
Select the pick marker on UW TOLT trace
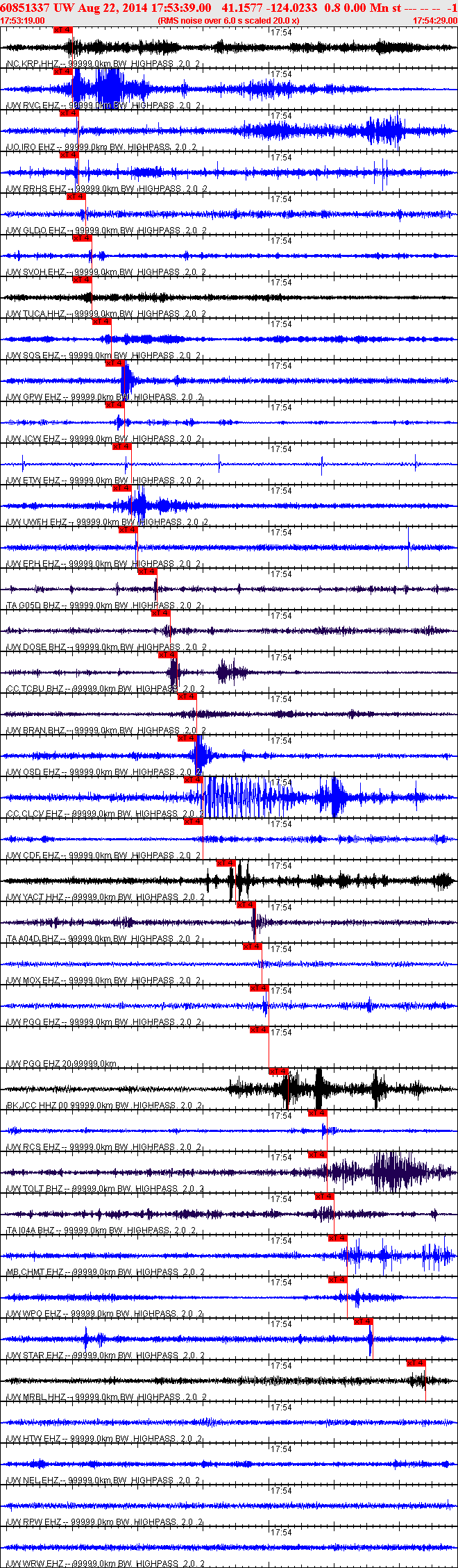317,1155
